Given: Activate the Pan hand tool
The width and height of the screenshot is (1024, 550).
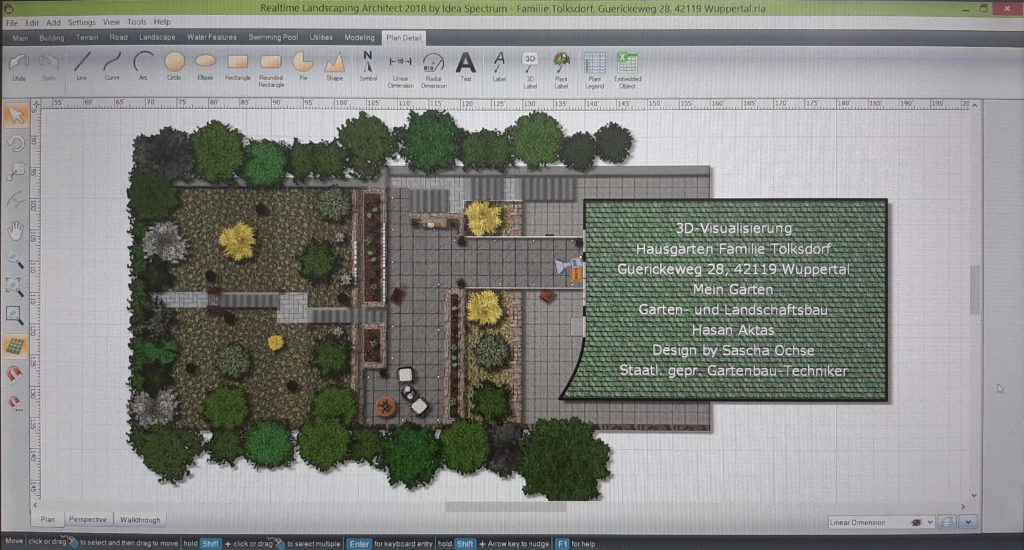Looking at the screenshot, I should tap(15, 230).
